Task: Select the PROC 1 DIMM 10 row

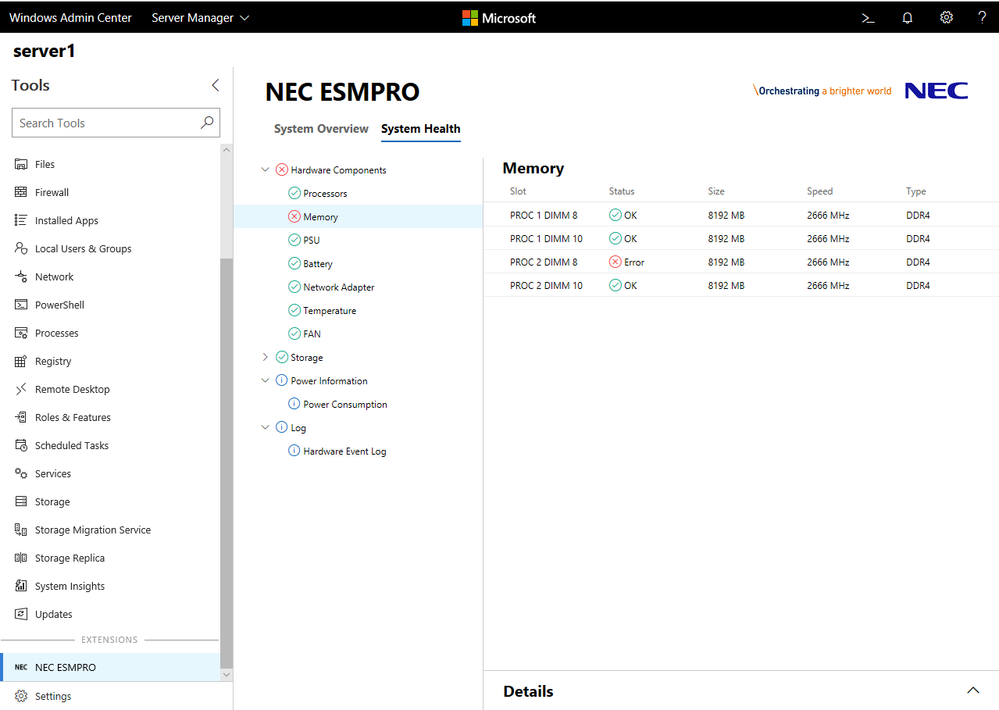Action: coord(741,238)
